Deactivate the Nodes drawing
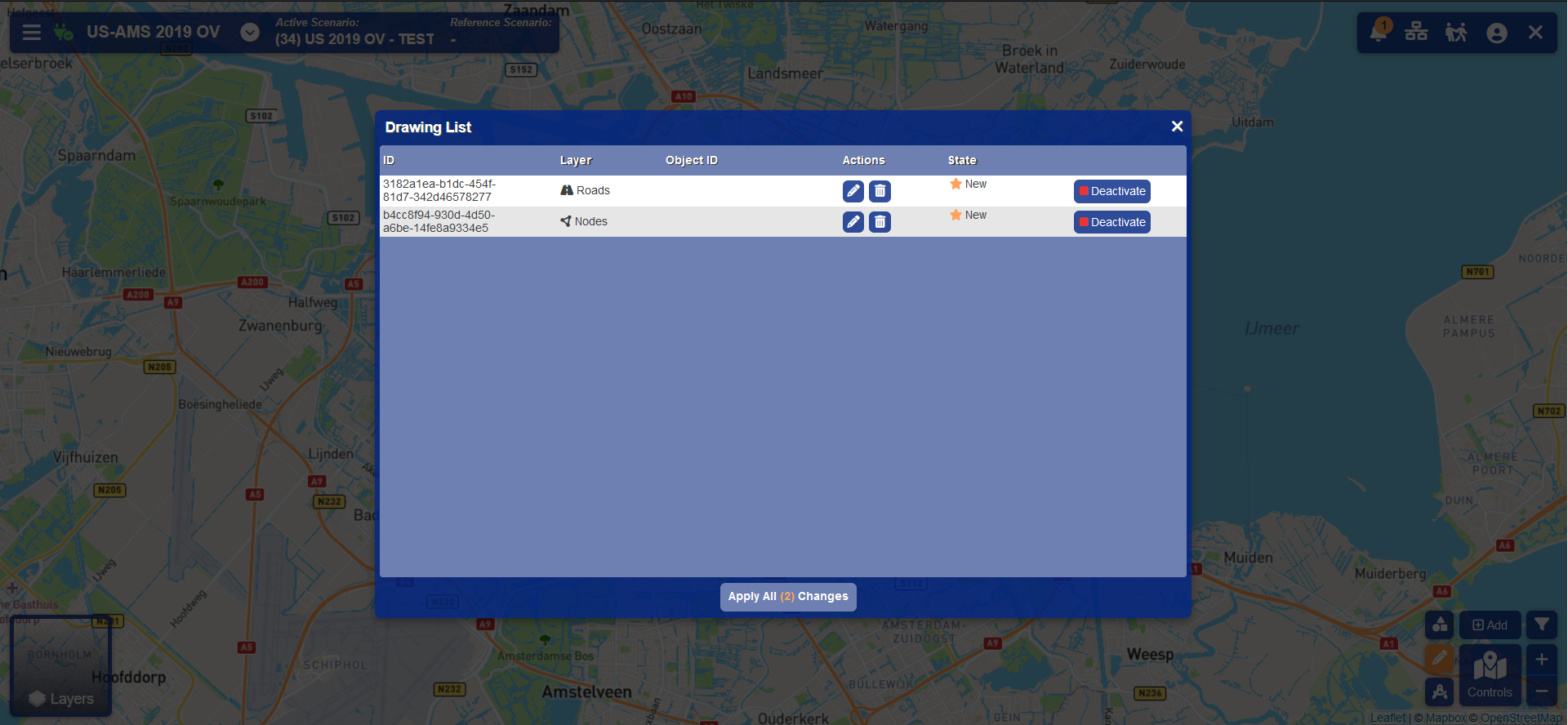The height and width of the screenshot is (725, 1568). (1111, 222)
